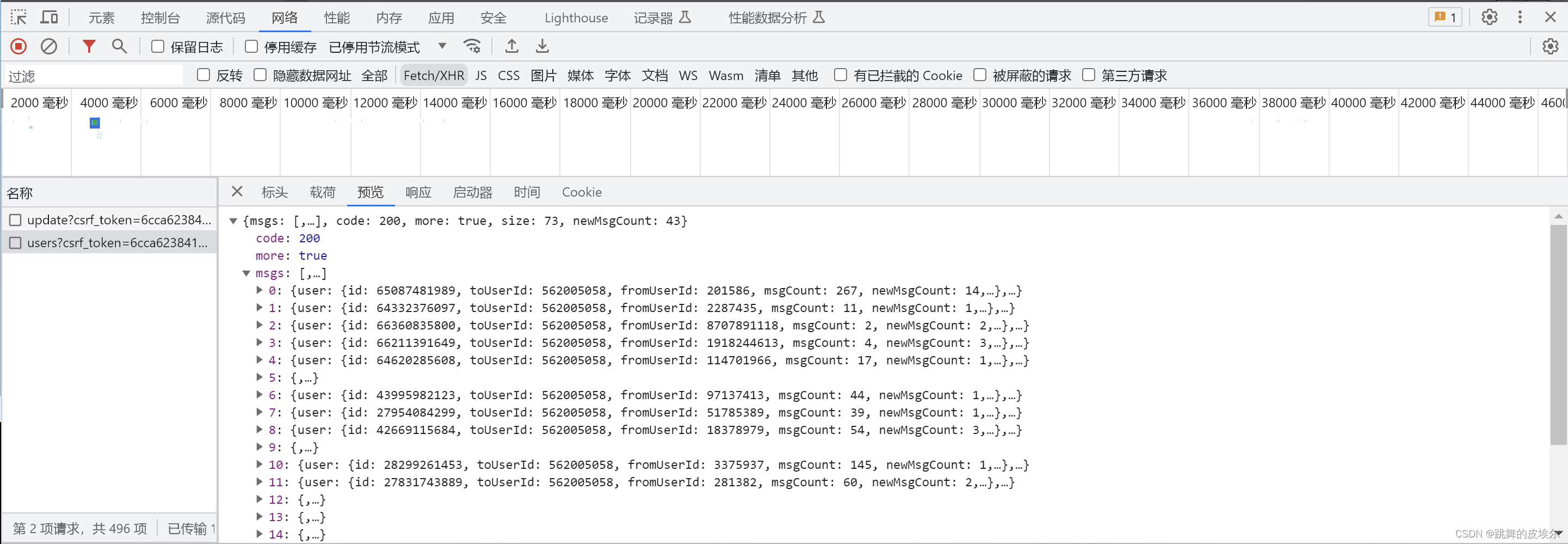Toggle the red filter funnel icon
The width and height of the screenshot is (1568, 544).
tap(89, 46)
